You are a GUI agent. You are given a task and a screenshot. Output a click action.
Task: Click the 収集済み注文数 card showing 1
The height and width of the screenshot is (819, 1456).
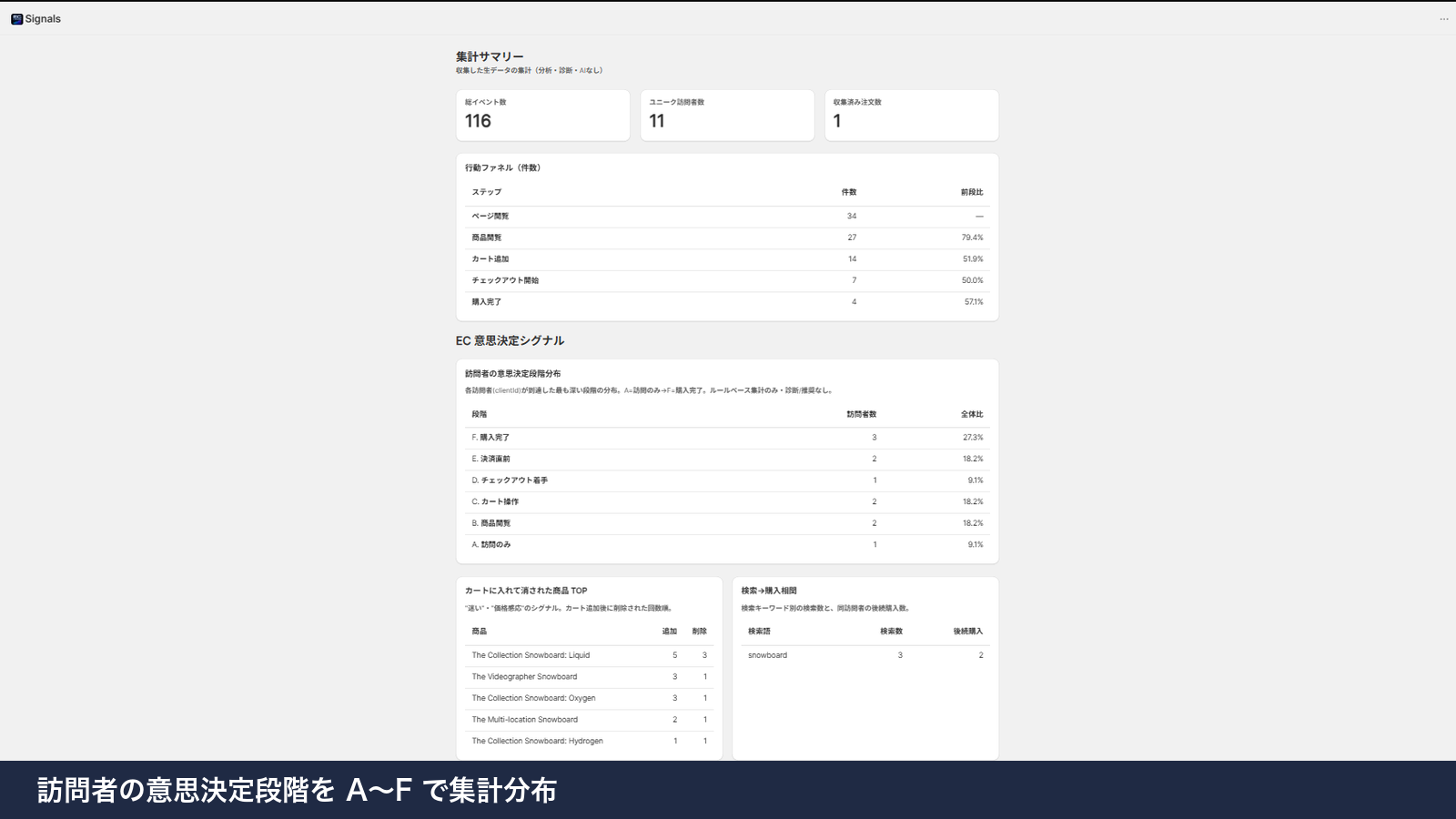coord(912,116)
